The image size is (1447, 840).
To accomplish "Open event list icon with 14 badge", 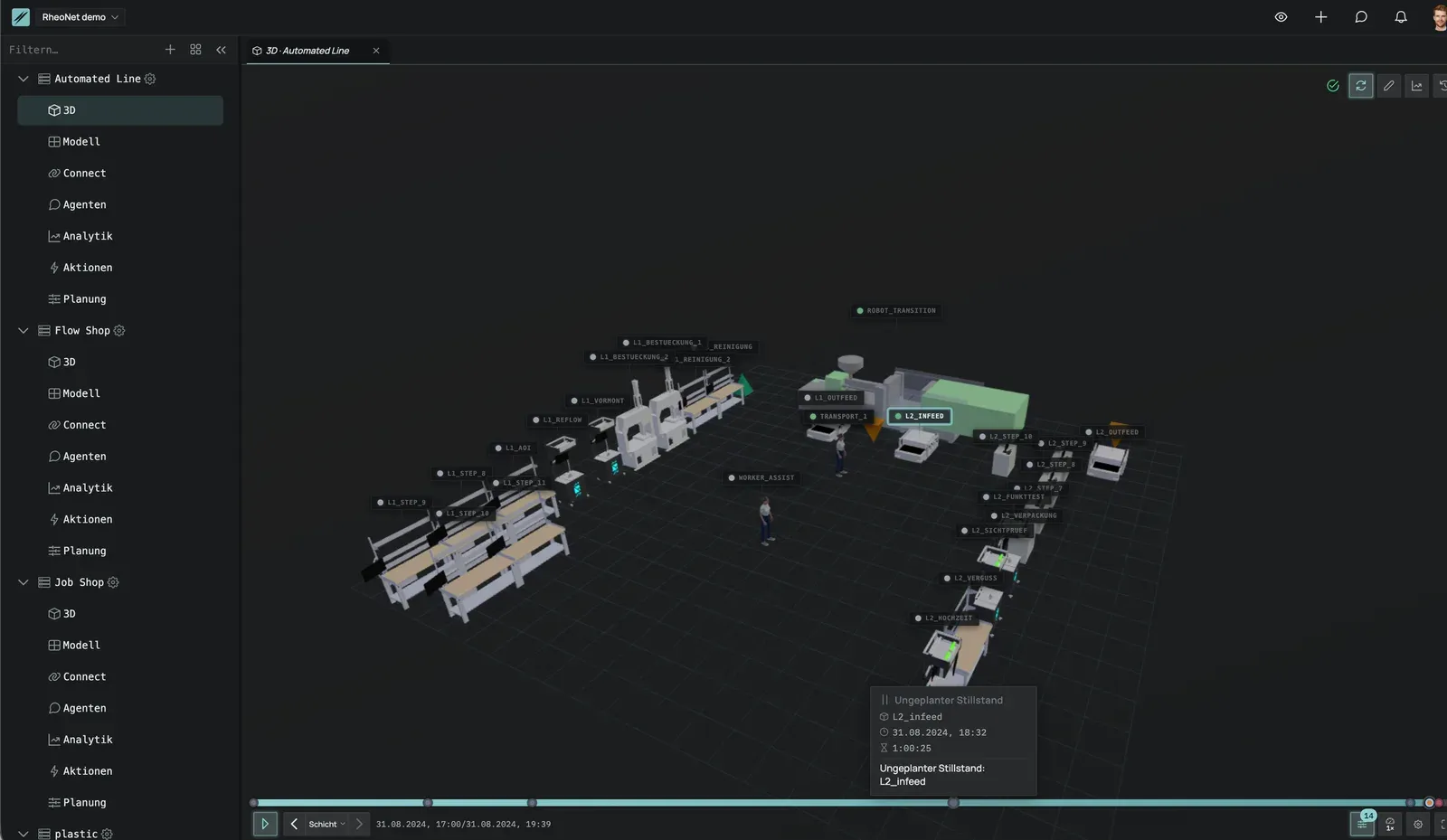I will (1362, 824).
